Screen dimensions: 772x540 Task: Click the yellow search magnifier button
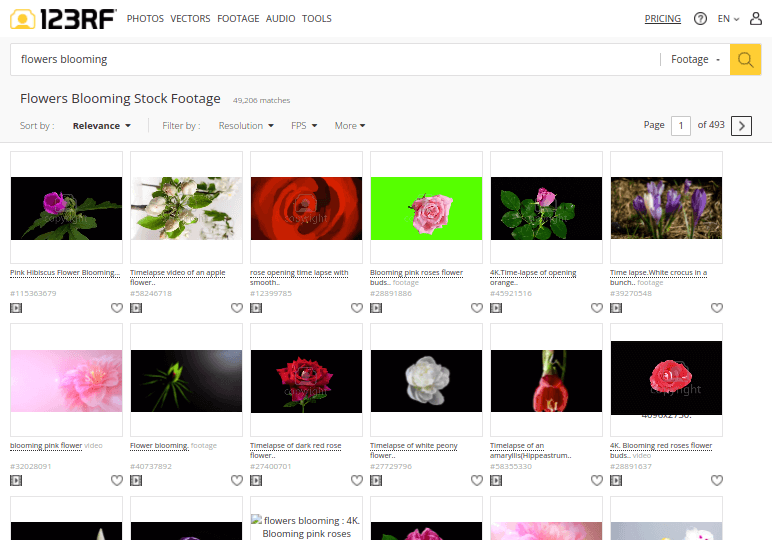coord(745,60)
